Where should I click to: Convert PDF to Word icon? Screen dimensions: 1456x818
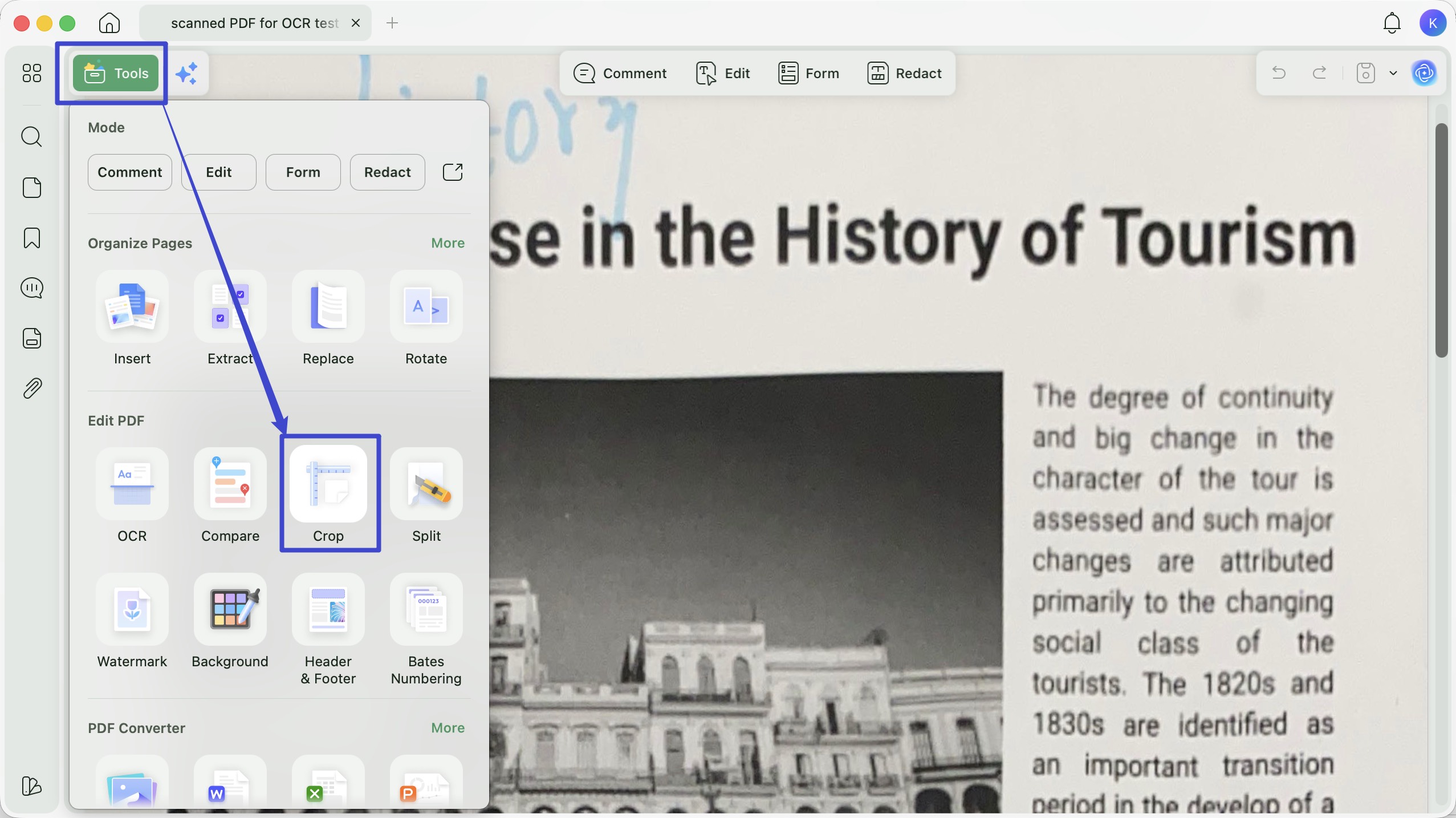(x=230, y=783)
